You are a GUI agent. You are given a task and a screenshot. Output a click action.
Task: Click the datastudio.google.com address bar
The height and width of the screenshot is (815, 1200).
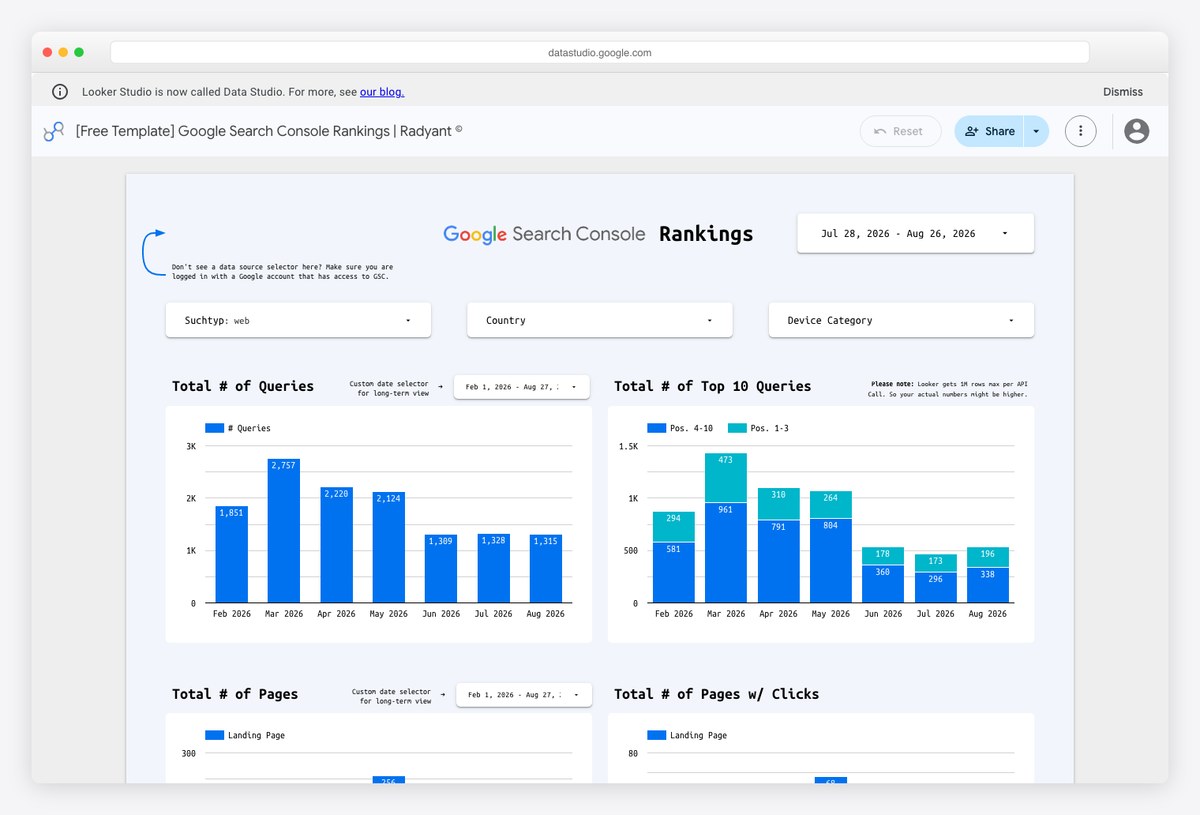[600, 52]
